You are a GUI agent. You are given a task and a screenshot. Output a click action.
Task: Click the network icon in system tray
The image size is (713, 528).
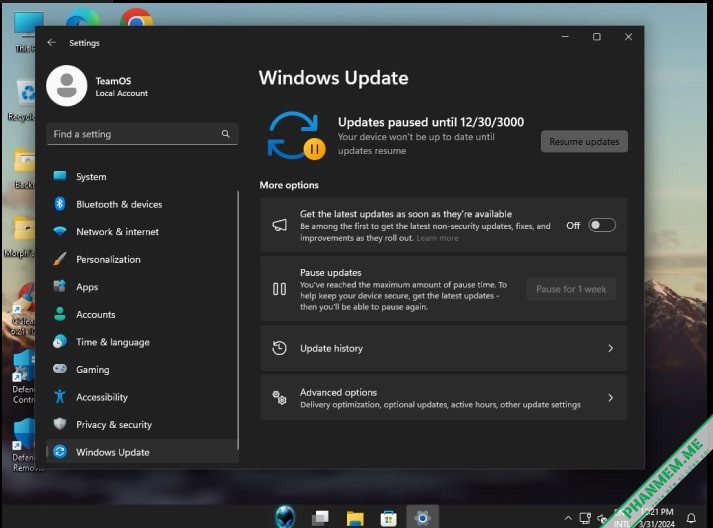pos(585,518)
